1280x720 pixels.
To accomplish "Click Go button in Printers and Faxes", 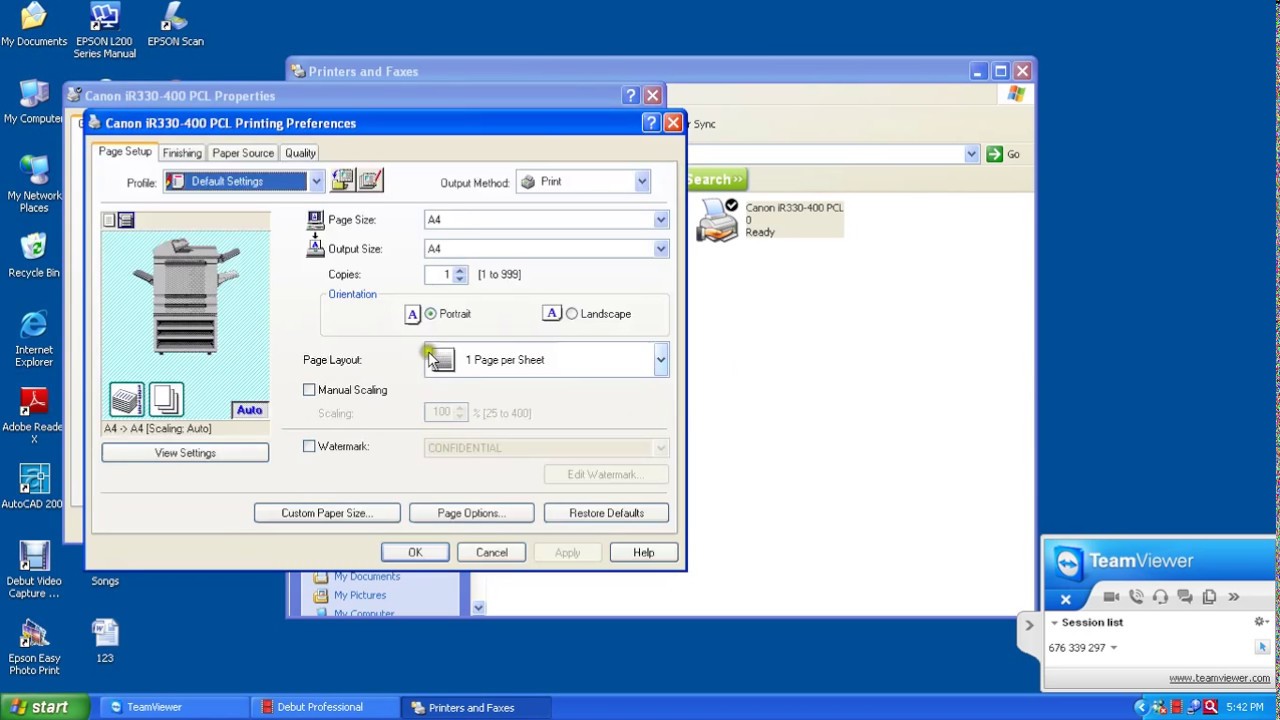I will (1003, 154).
